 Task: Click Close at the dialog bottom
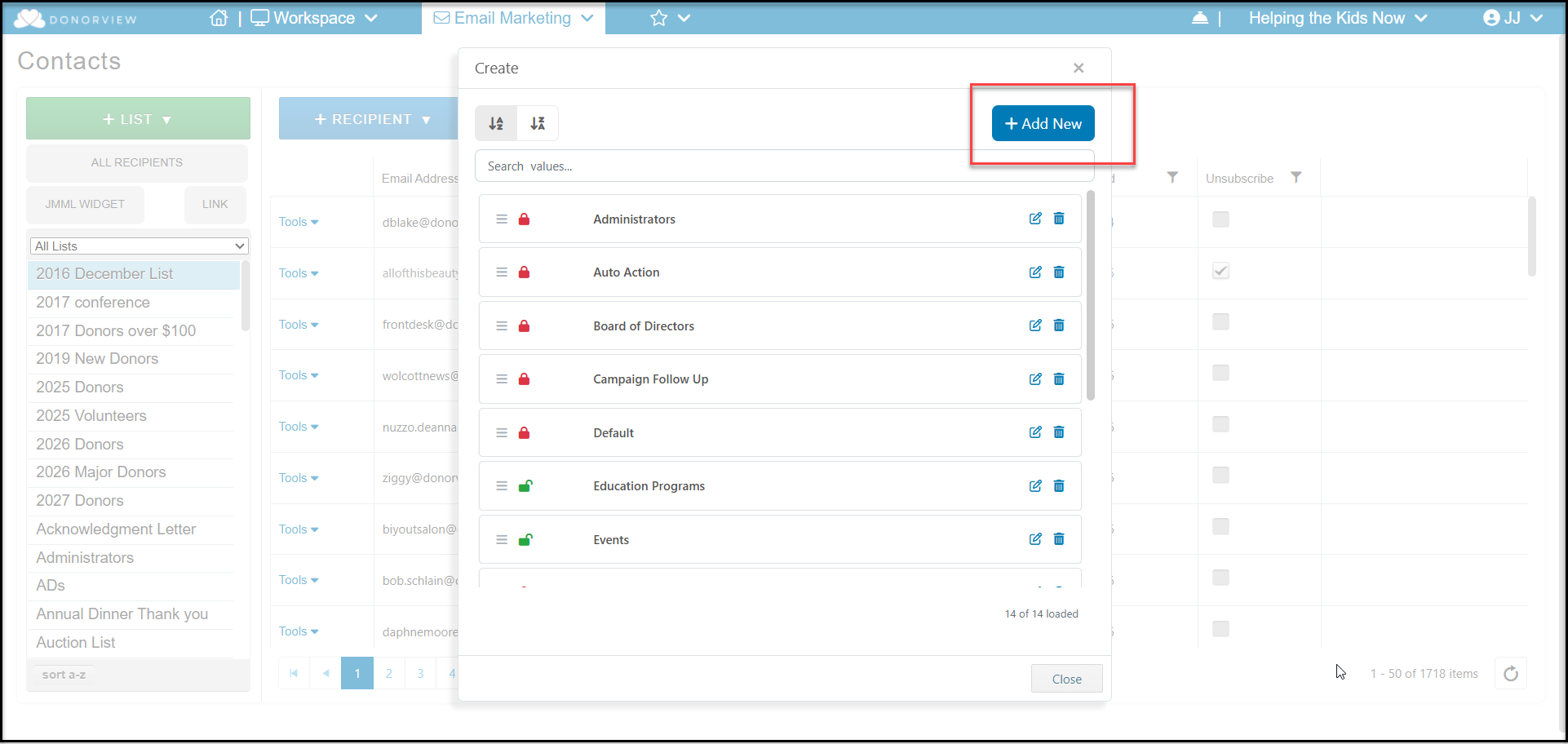click(x=1067, y=679)
